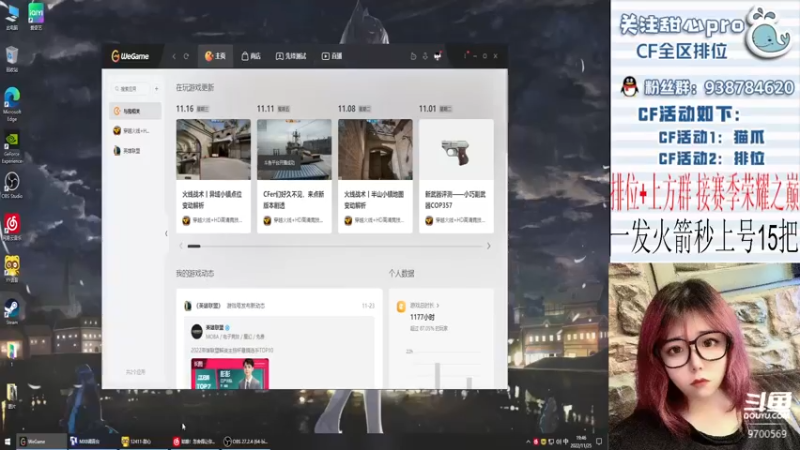Open the 共21应用 count in sidebar
800x450 pixels.
tap(135, 372)
